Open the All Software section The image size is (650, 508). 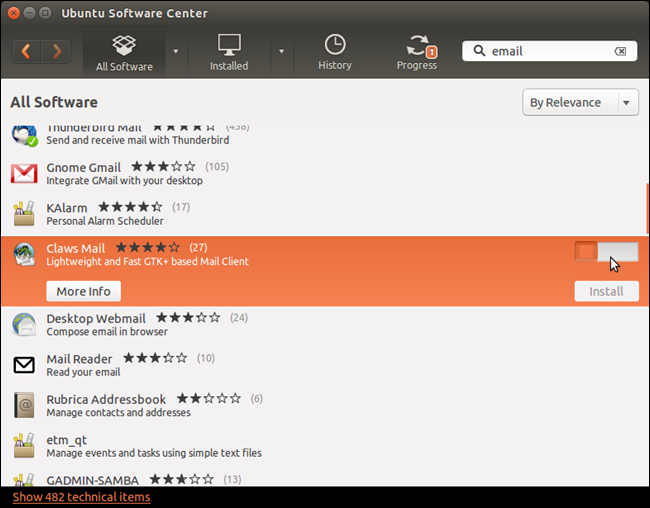point(124,53)
